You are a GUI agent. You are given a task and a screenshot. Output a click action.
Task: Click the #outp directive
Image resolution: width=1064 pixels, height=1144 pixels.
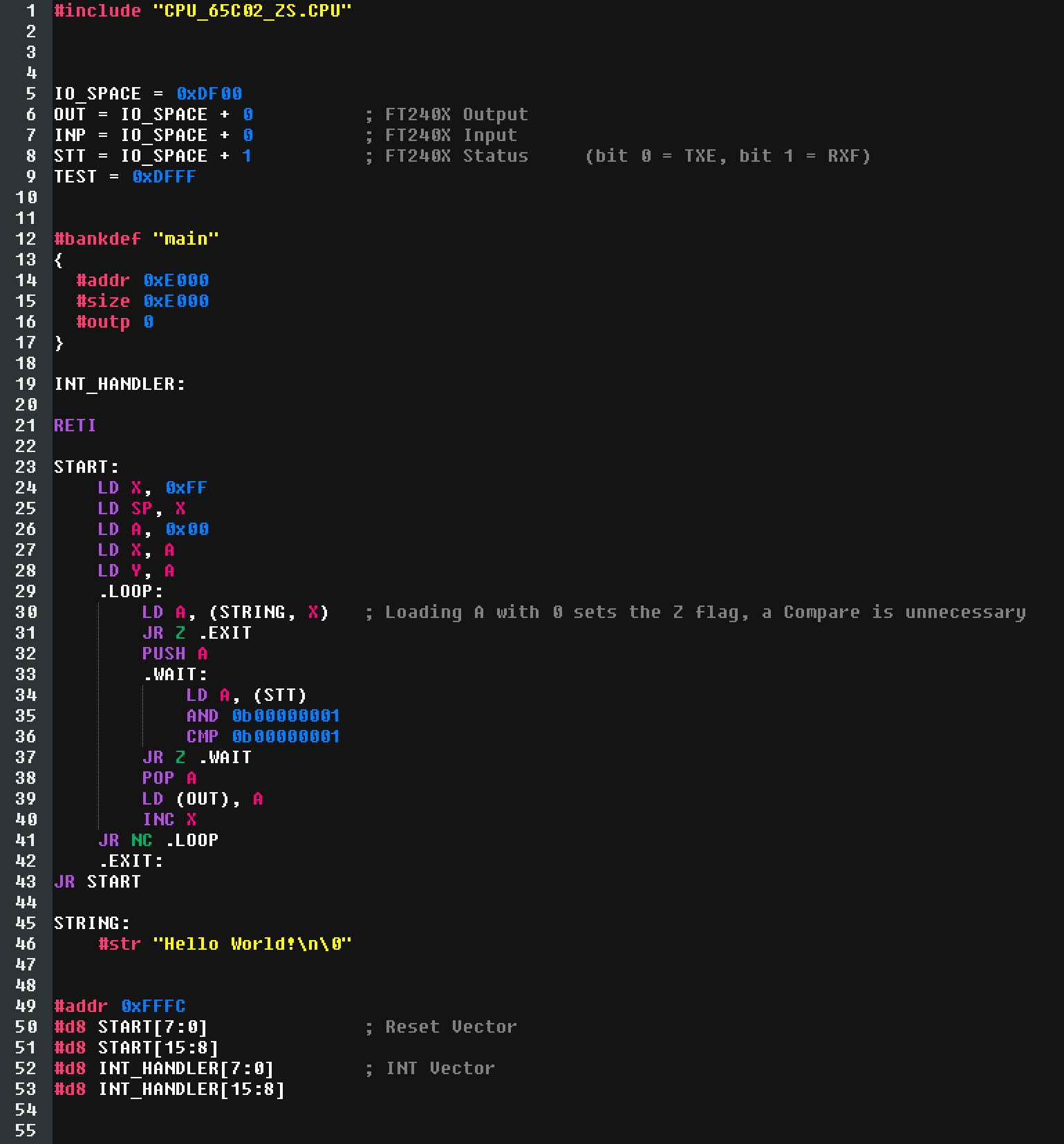click(103, 322)
